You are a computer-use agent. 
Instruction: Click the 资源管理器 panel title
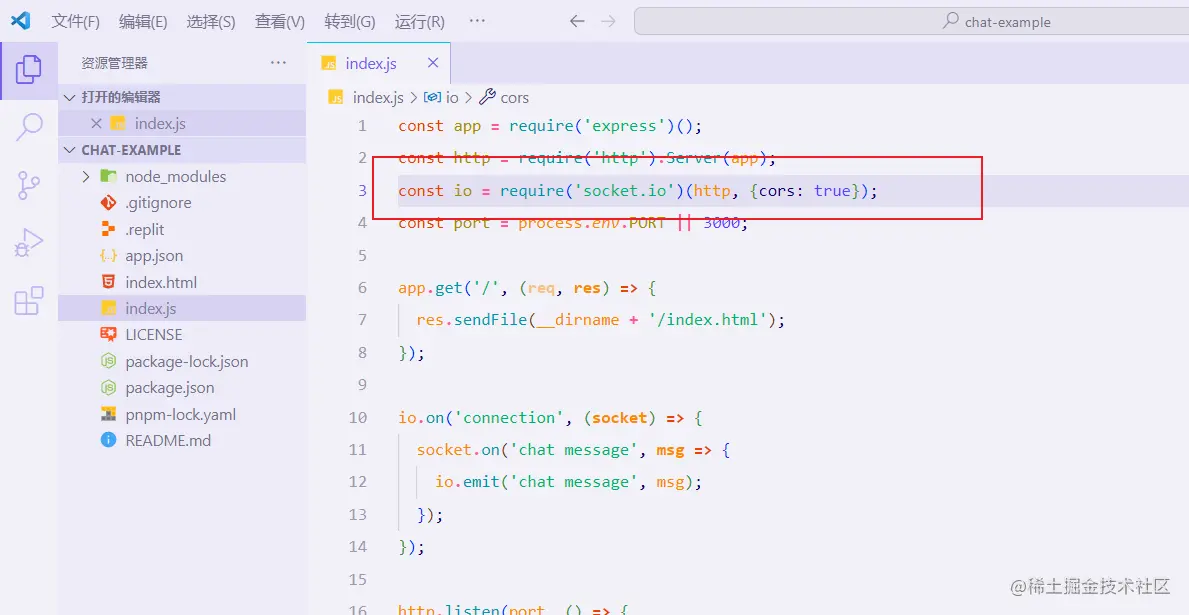pyautogui.click(x=115, y=63)
